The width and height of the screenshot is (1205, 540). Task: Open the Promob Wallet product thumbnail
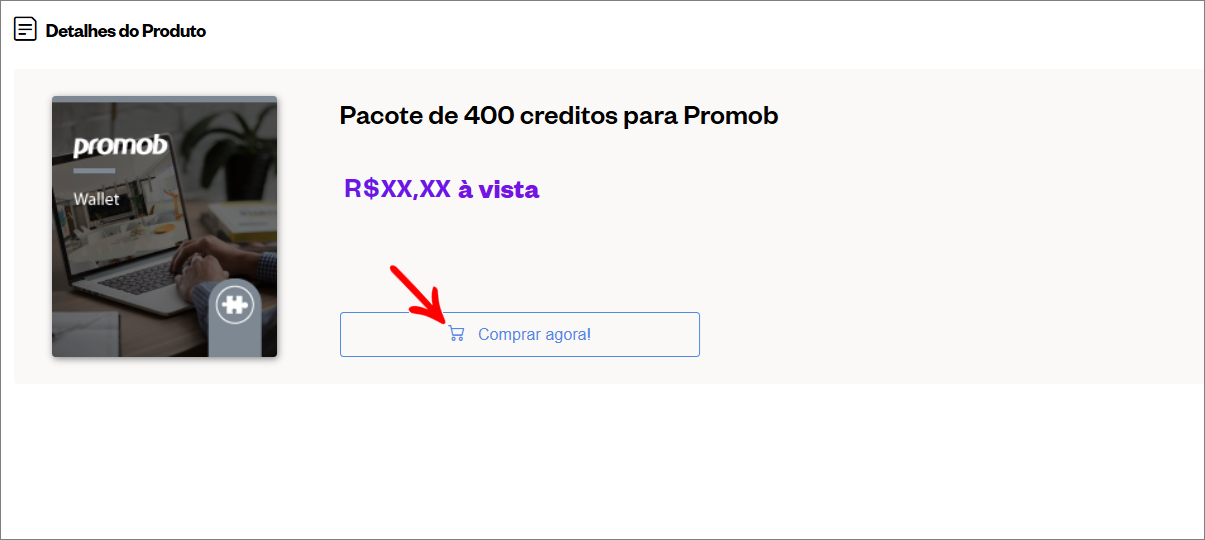tap(164, 227)
